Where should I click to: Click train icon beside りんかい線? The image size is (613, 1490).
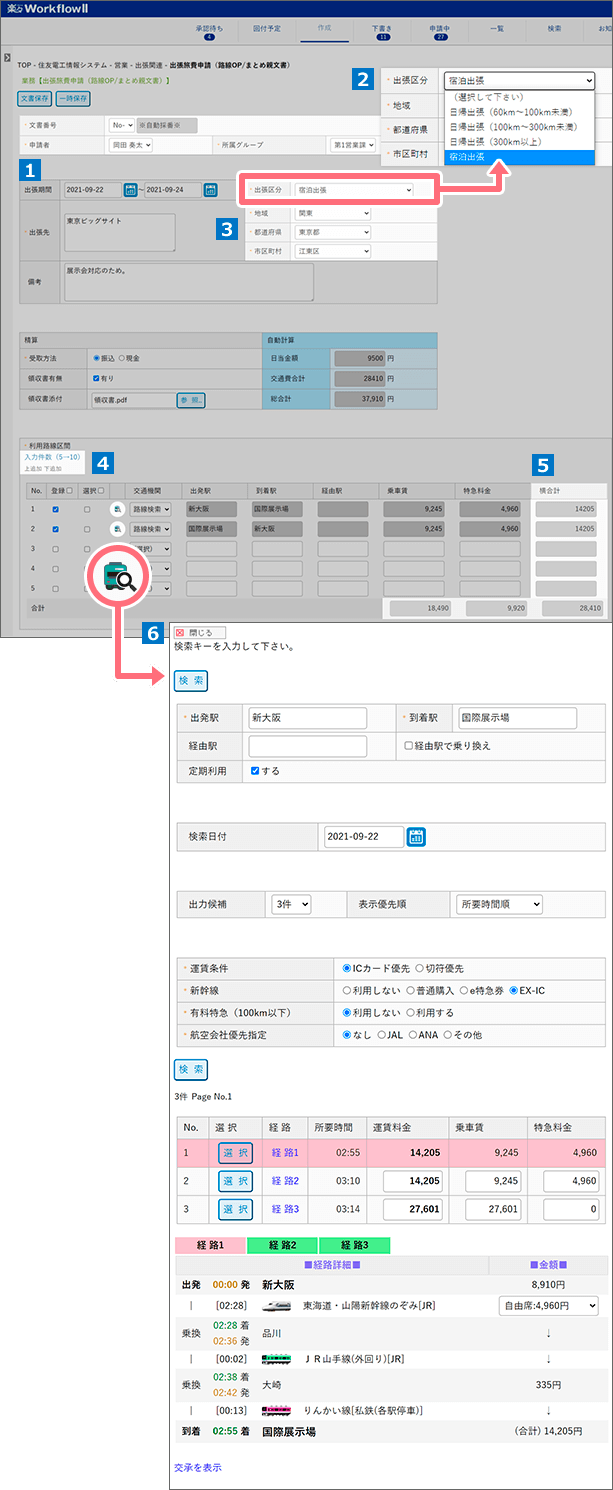(x=276, y=1411)
